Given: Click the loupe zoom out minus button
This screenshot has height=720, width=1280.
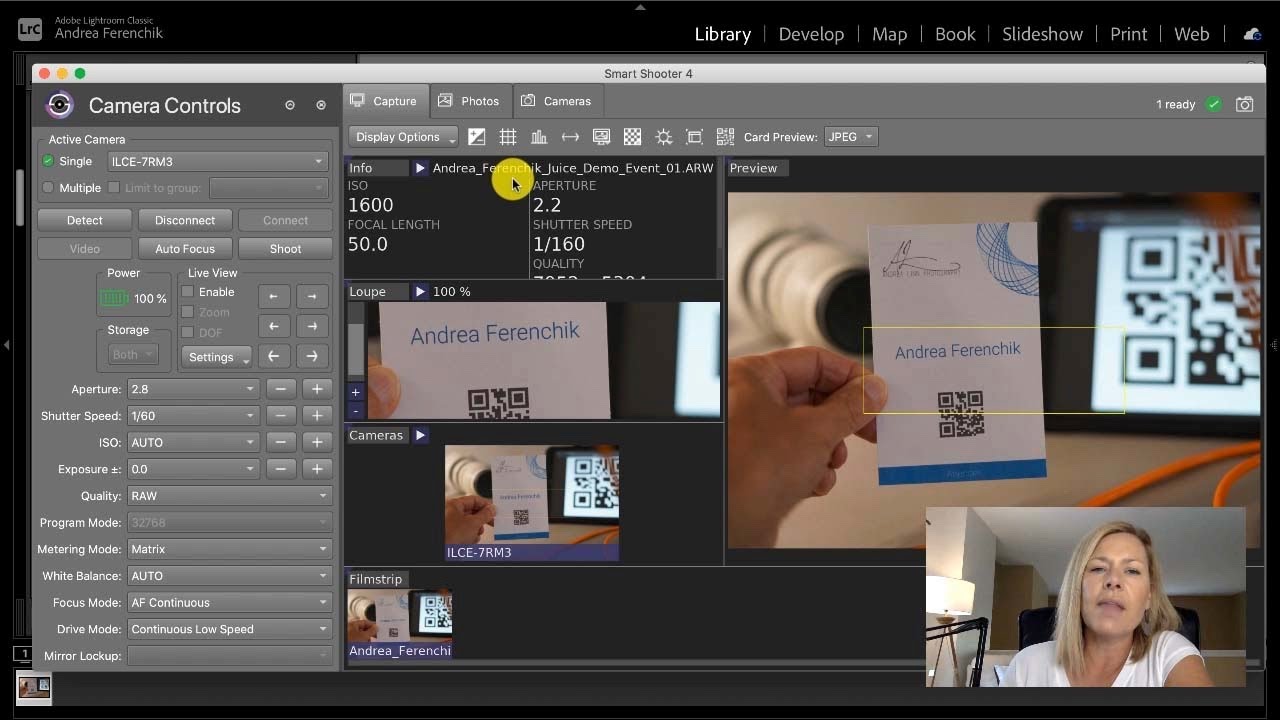Looking at the screenshot, I should pos(355,410).
